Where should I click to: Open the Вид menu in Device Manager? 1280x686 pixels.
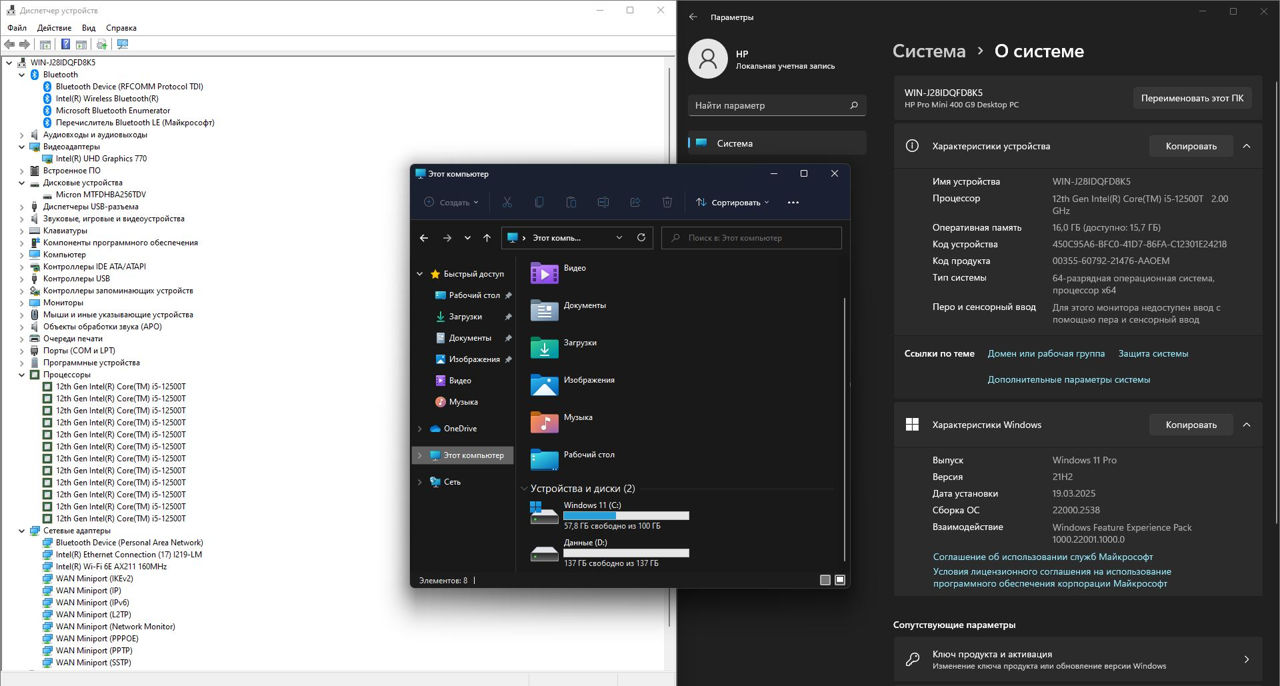[89, 28]
